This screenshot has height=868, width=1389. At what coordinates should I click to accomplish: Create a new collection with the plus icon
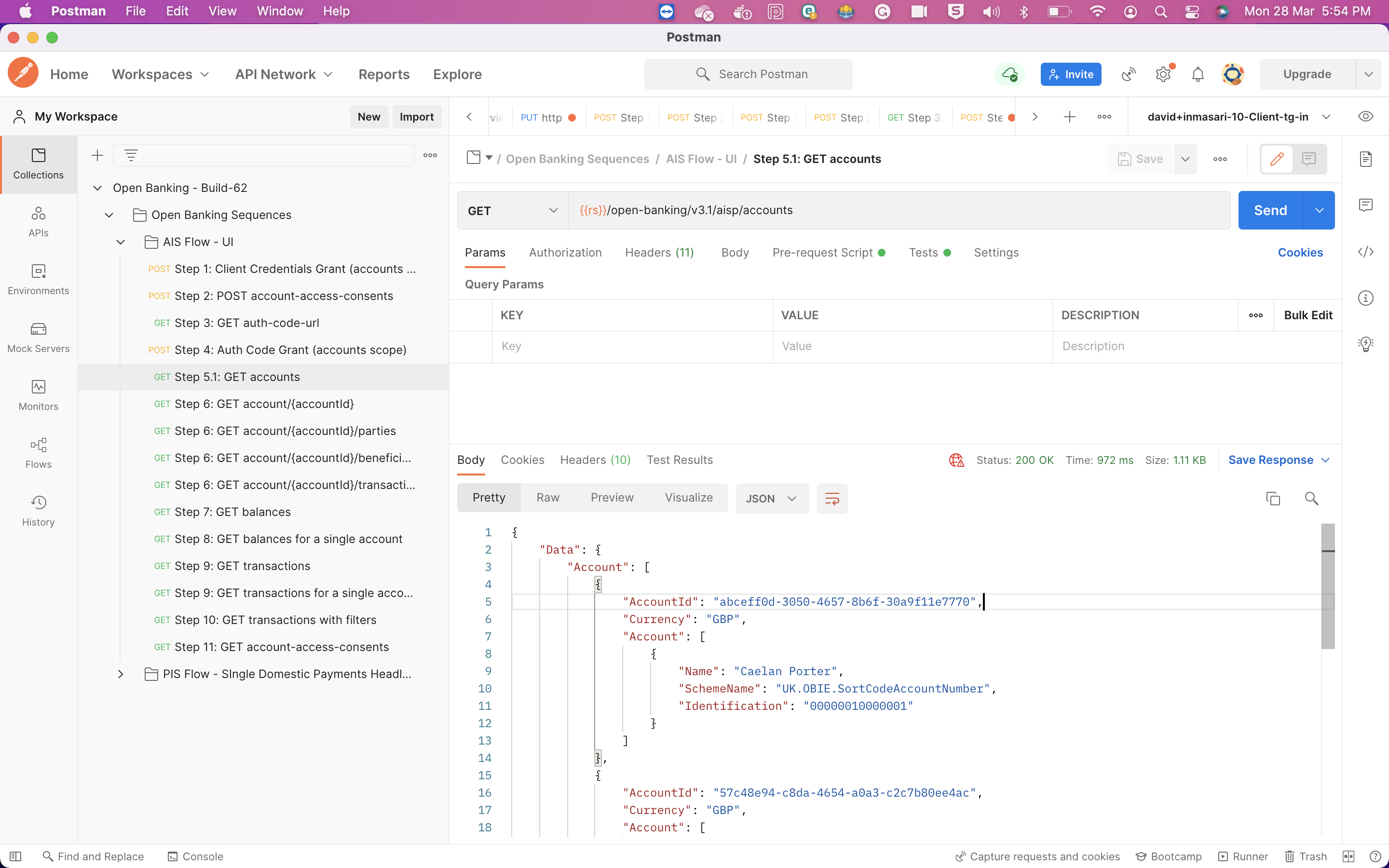click(x=97, y=155)
